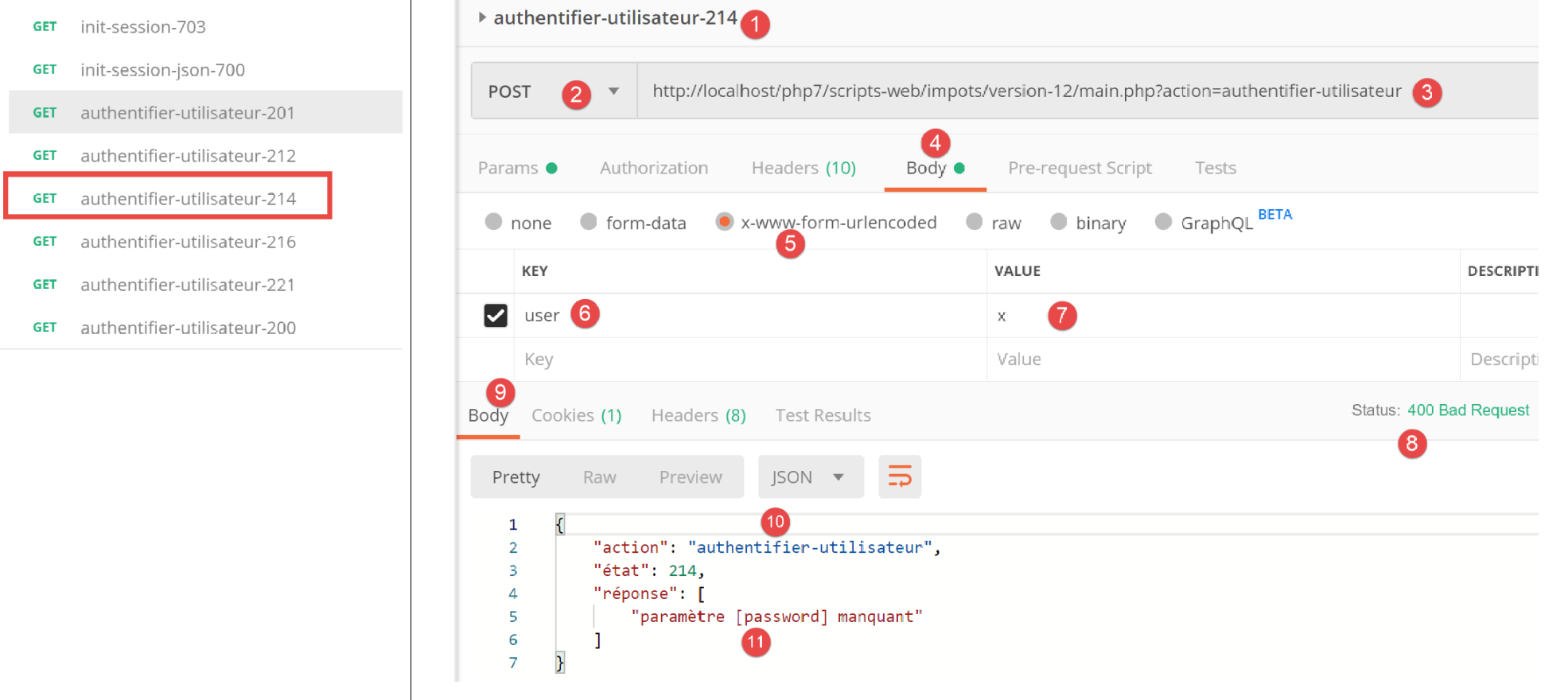
Task: Select the raw body type option
Action: point(975,222)
